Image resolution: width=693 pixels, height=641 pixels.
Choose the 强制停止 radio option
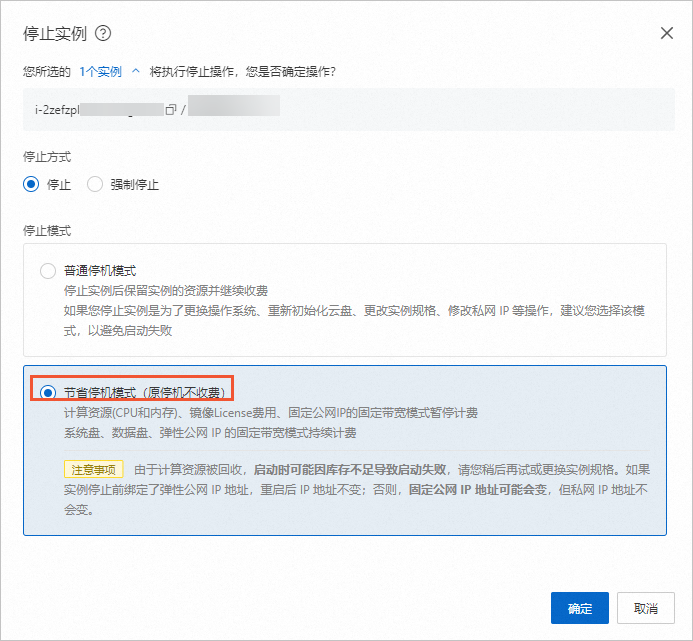(x=95, y=184)
